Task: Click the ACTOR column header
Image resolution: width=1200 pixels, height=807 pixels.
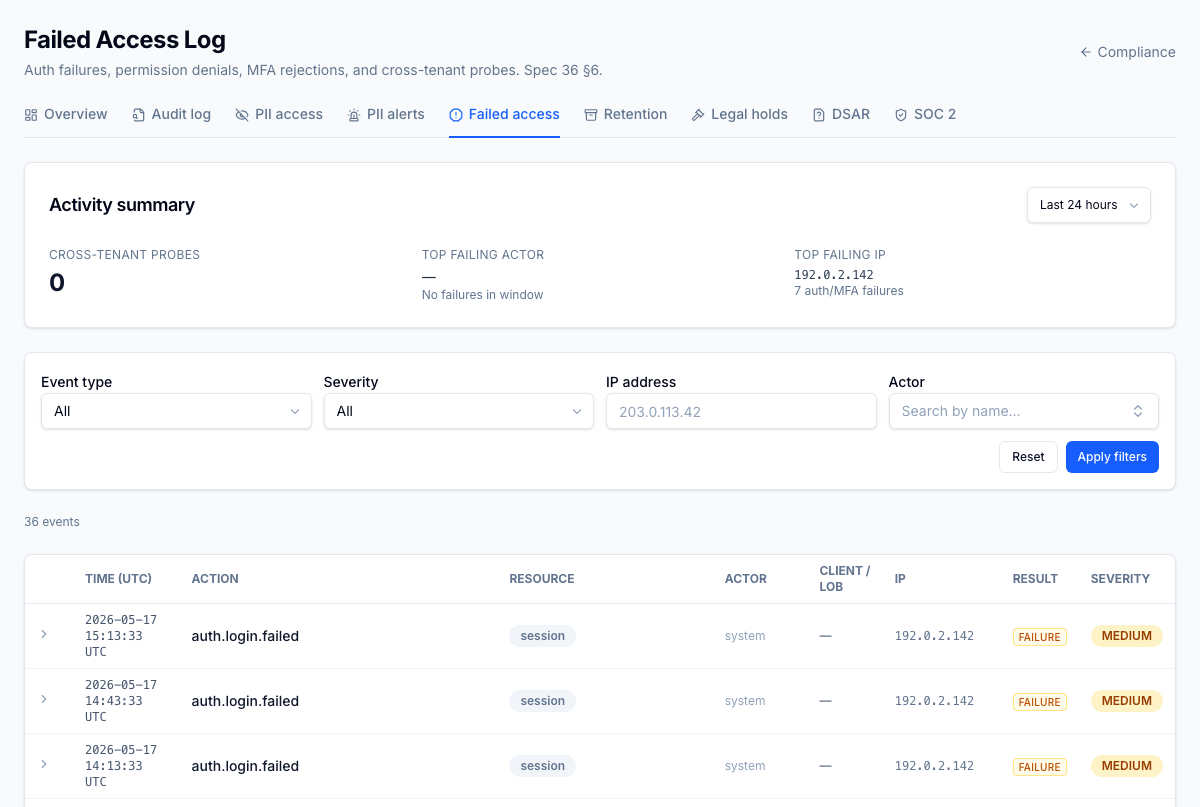Action: pos(746,579)
